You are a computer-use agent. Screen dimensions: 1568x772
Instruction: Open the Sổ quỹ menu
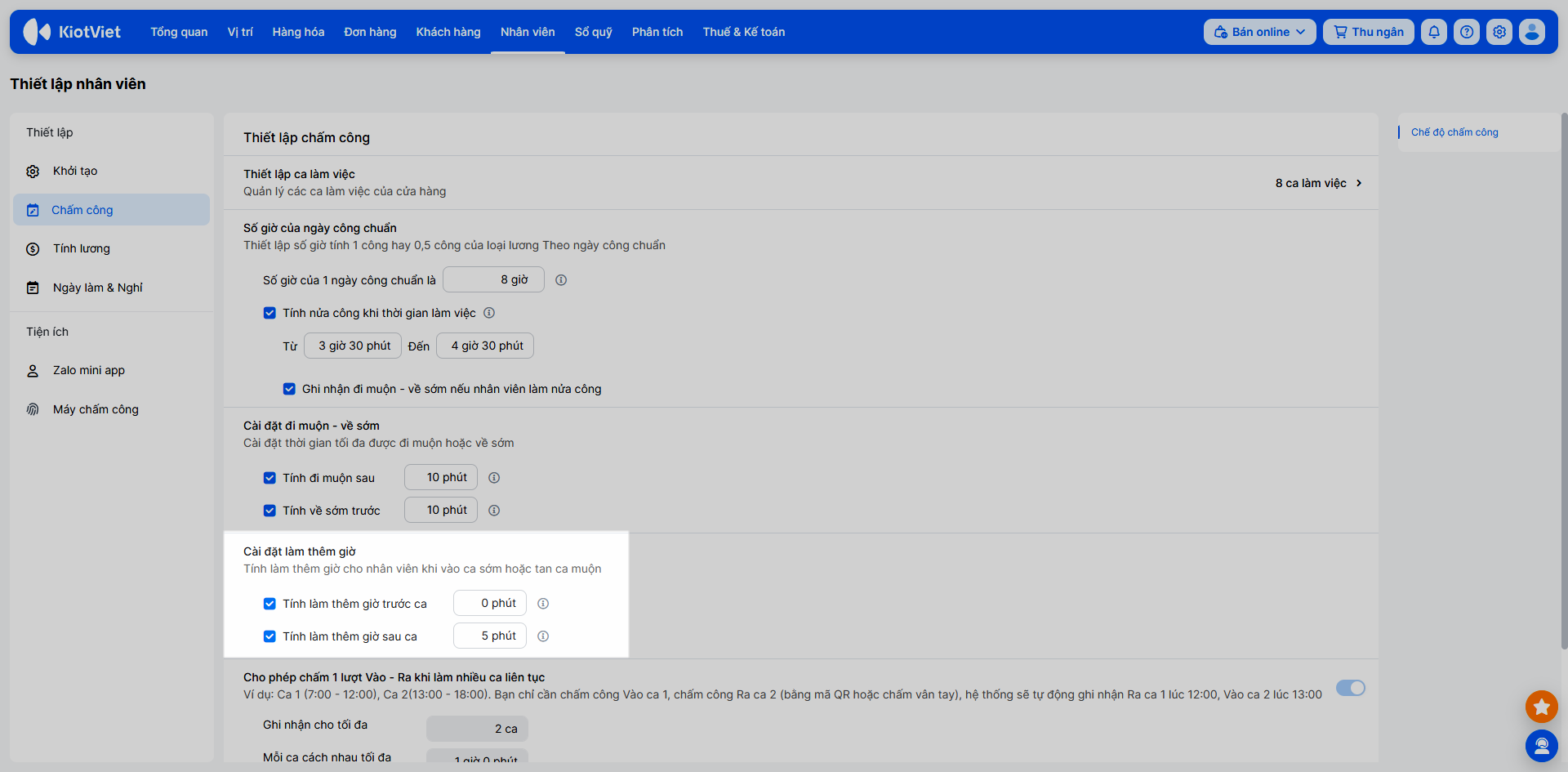point(594,32)
